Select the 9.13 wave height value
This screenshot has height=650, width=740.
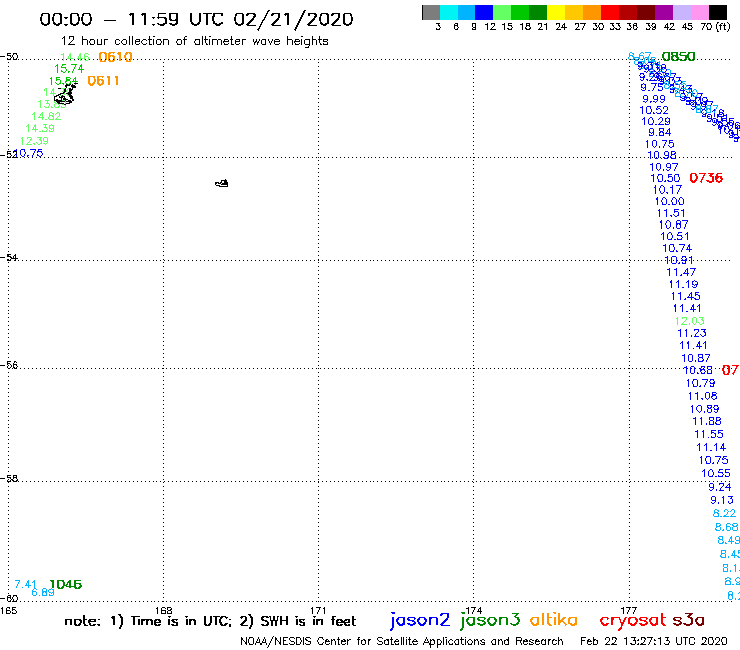tap(722, 500)
